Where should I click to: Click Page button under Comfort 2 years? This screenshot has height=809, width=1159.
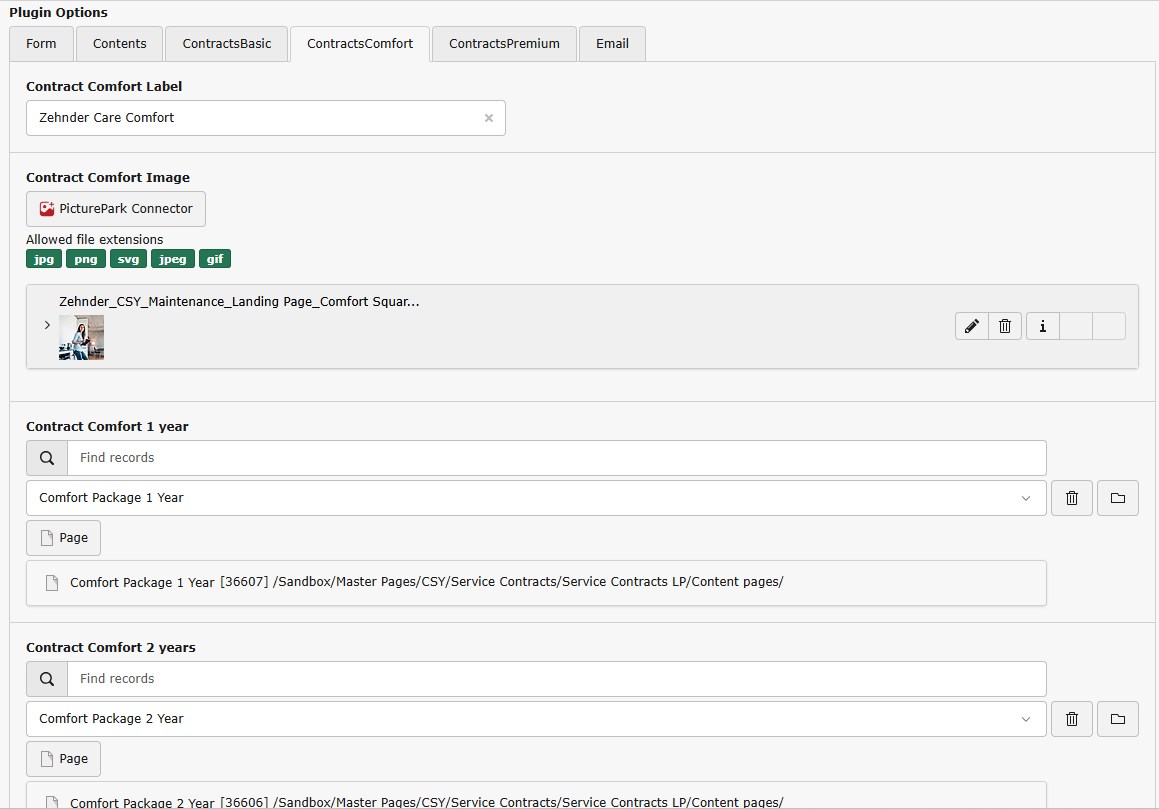tap(63, 759)
